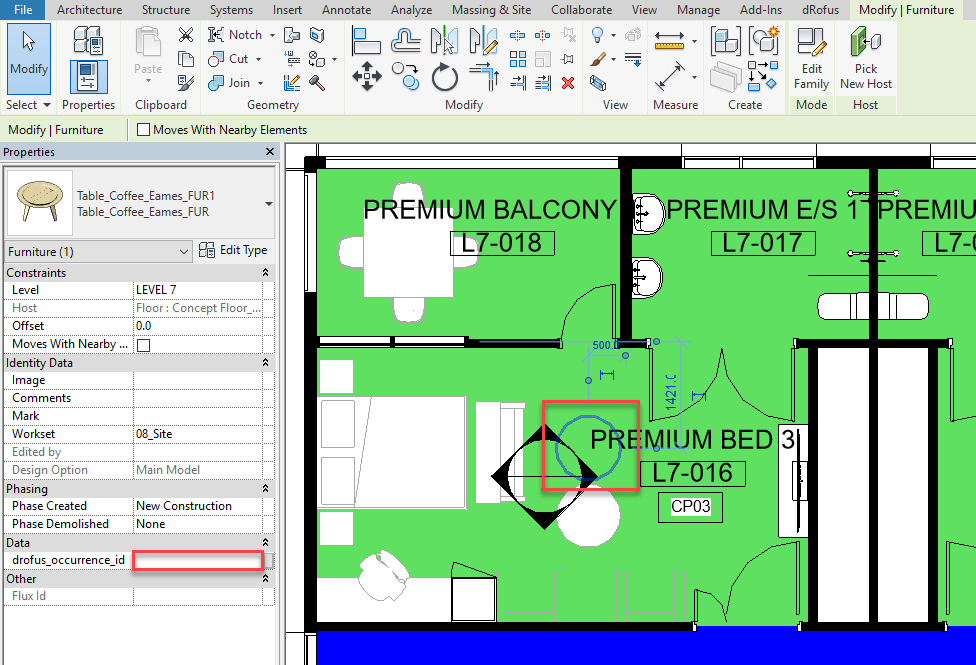The width and height of the screenshot is (976, 665).
Task: Close the Properties palette
Action: point(269,152)
